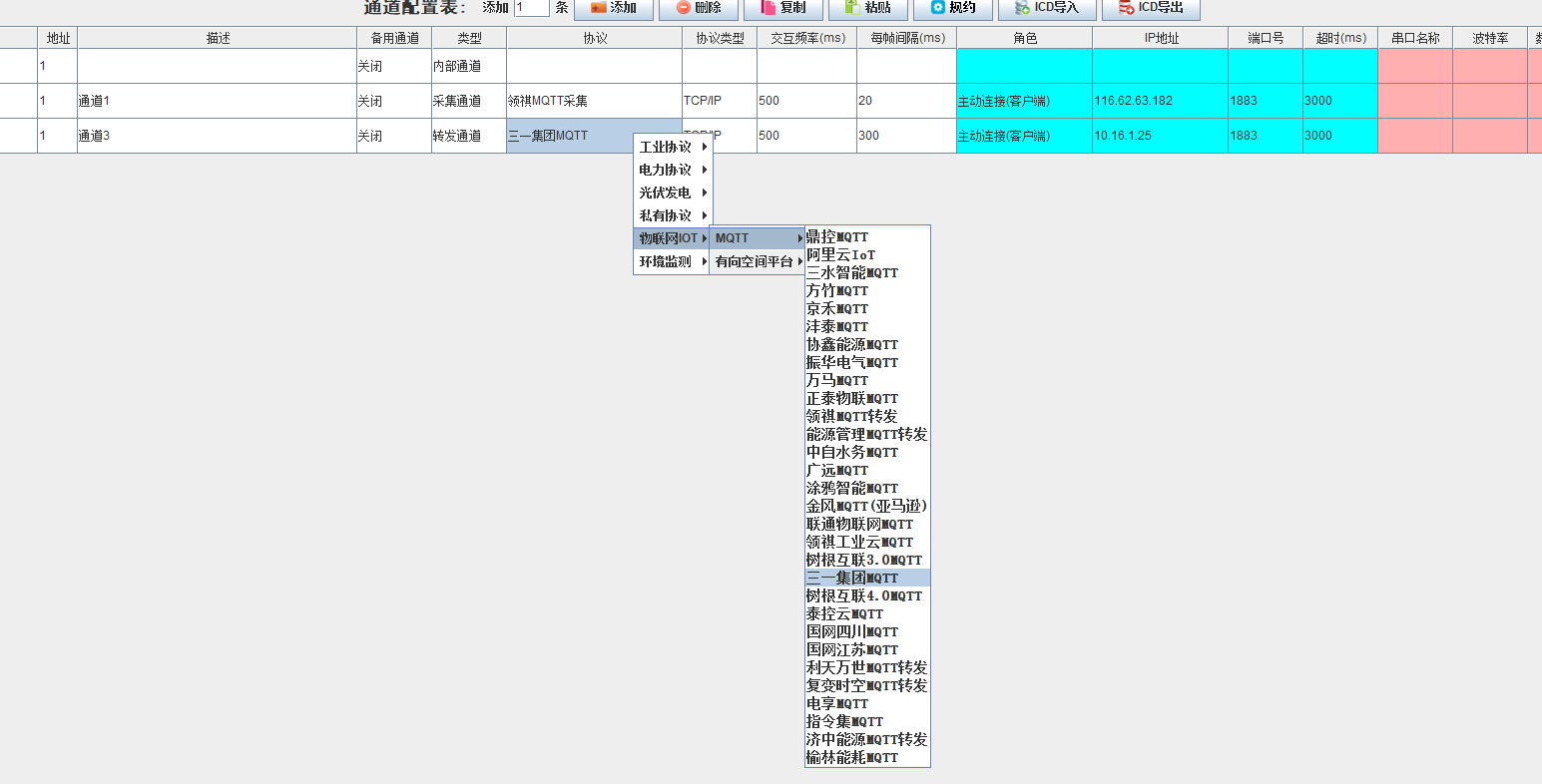Screen dimensions: 1542x784
Task: Select 阿里云IoT protocol
Action: click(867, 254)
